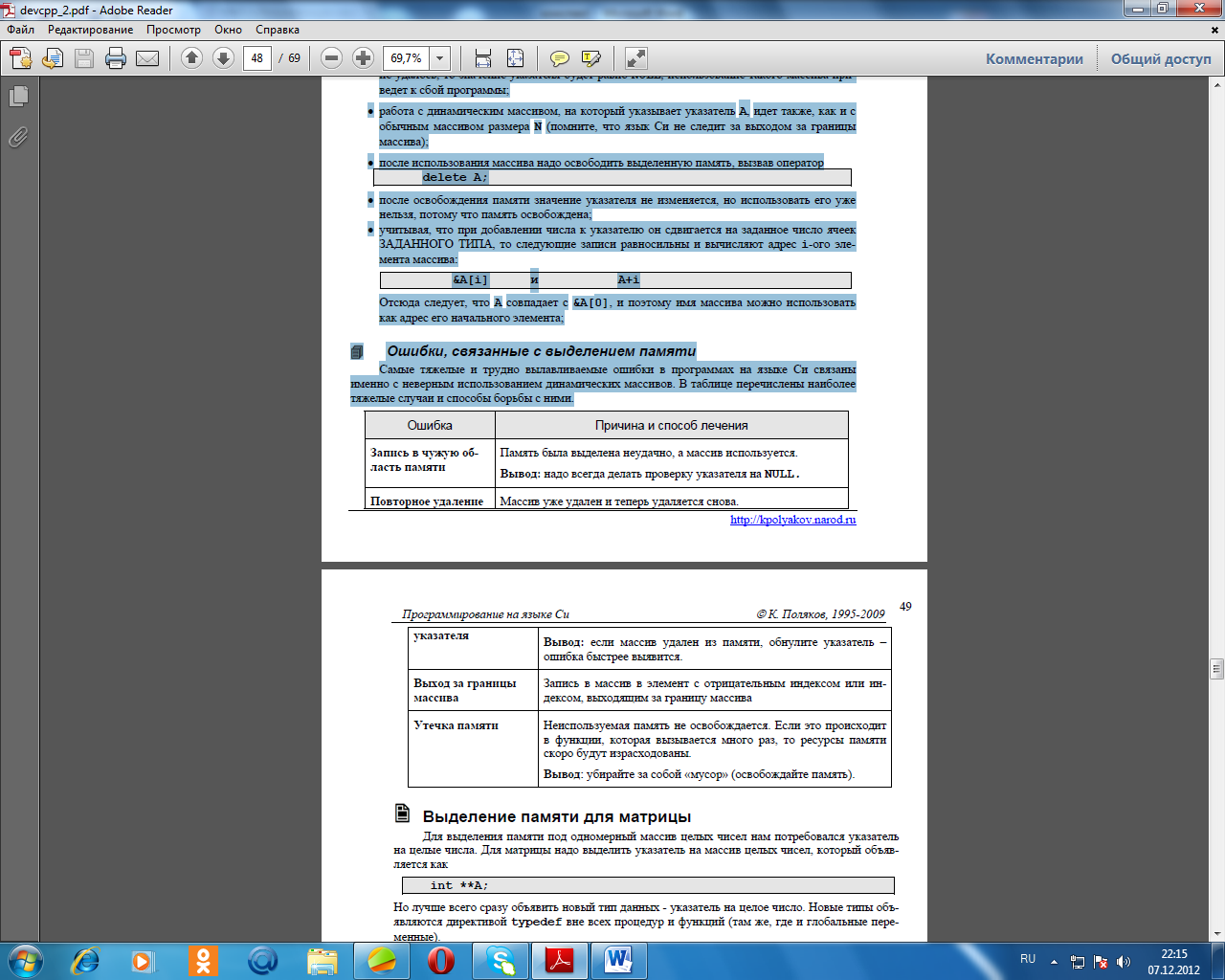Click the page number input field
Screen dimensions: 1225x980
(x=256, y=58)
